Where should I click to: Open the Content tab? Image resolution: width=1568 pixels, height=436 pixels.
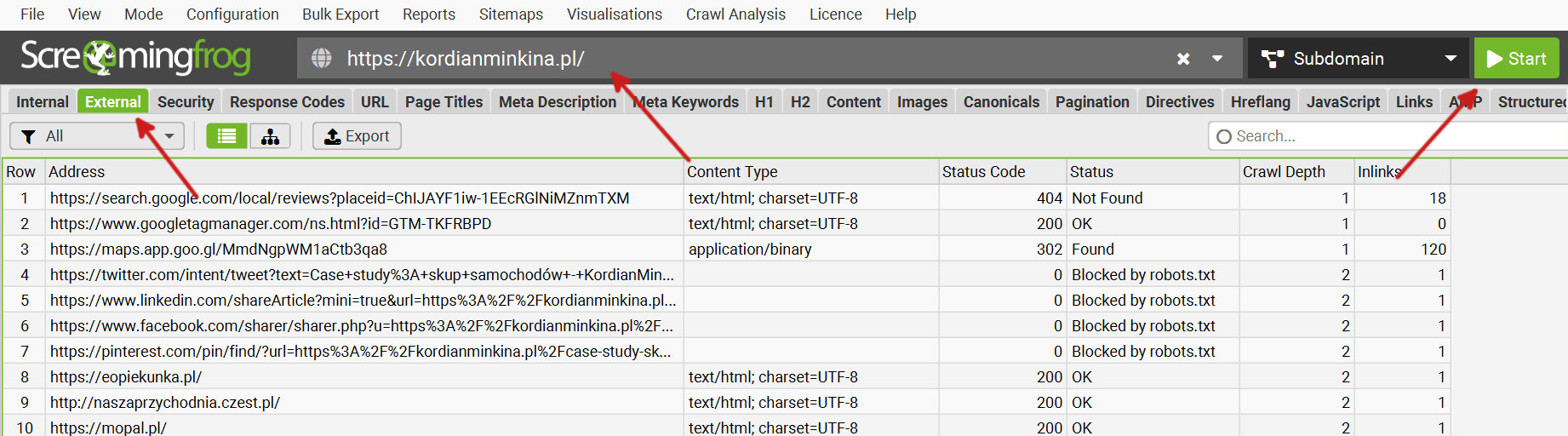(854, 102)
